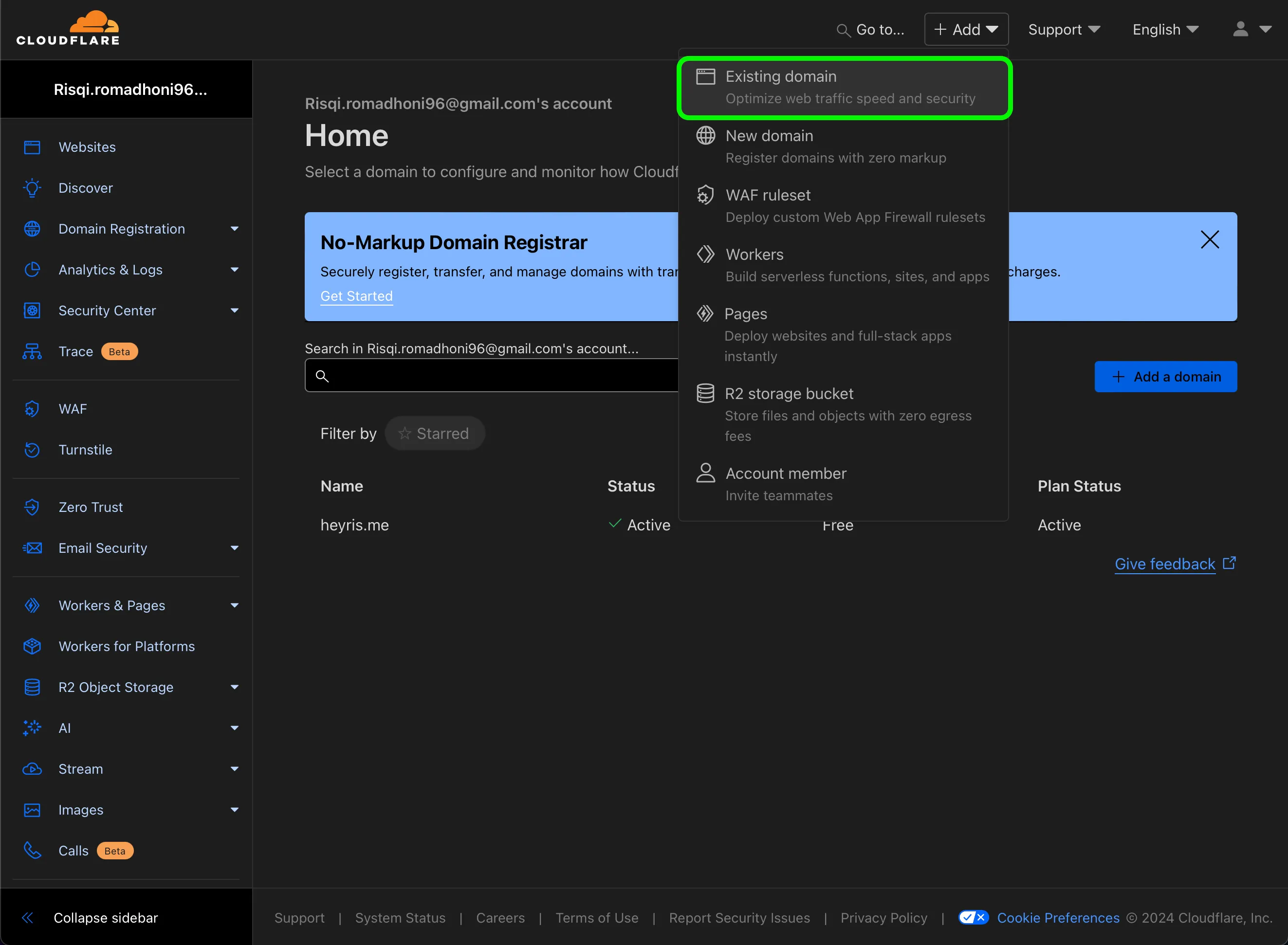Open the English language dropdown
The height and width of the screenshot is (945, 1288).
tap(1164, 29)
